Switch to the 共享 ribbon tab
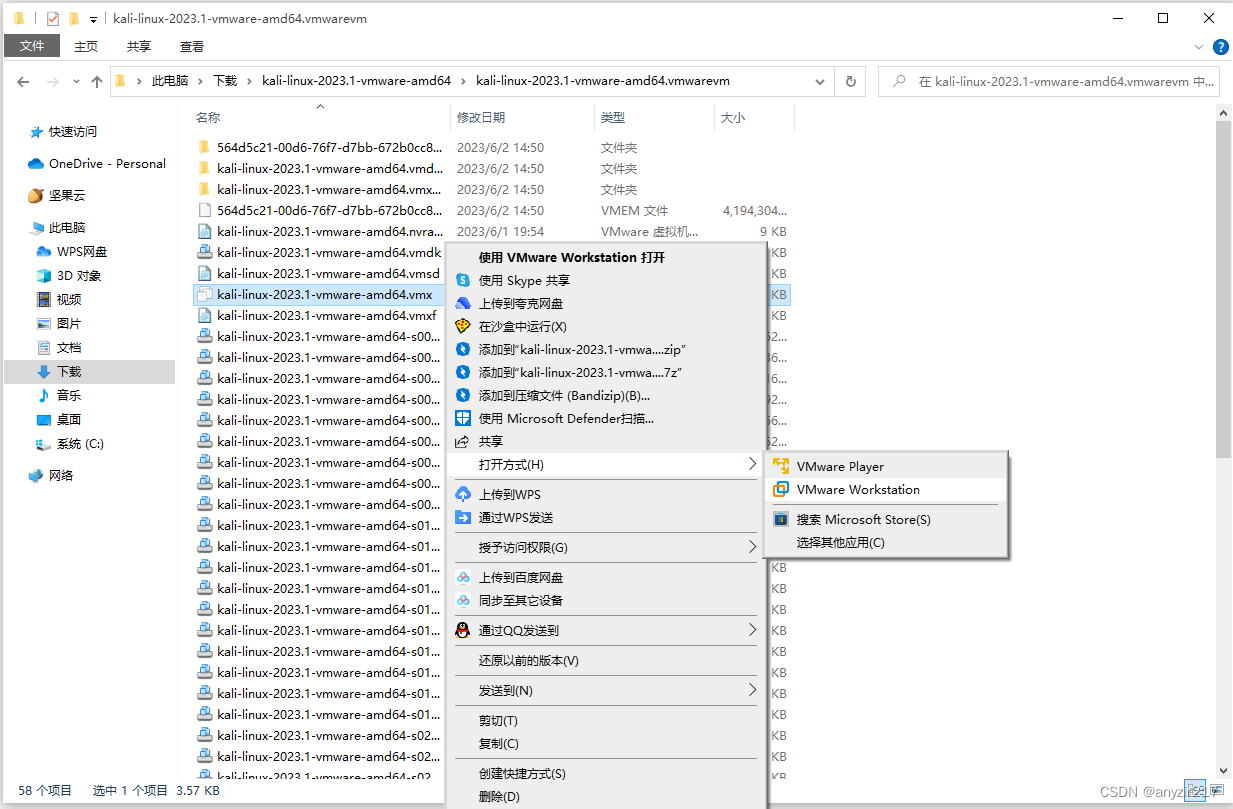 pyautogui.click(x=139, y=46)
